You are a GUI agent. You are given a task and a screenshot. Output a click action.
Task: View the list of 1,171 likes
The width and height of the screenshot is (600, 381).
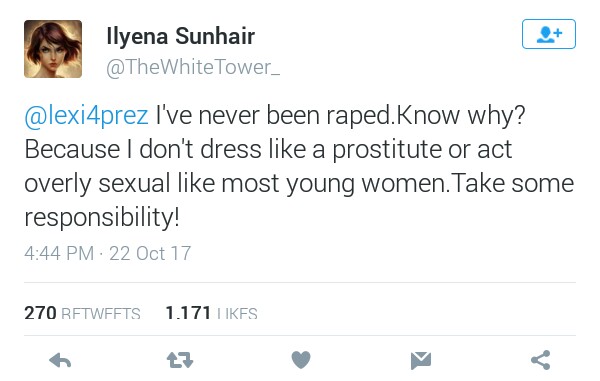[211, 313]
